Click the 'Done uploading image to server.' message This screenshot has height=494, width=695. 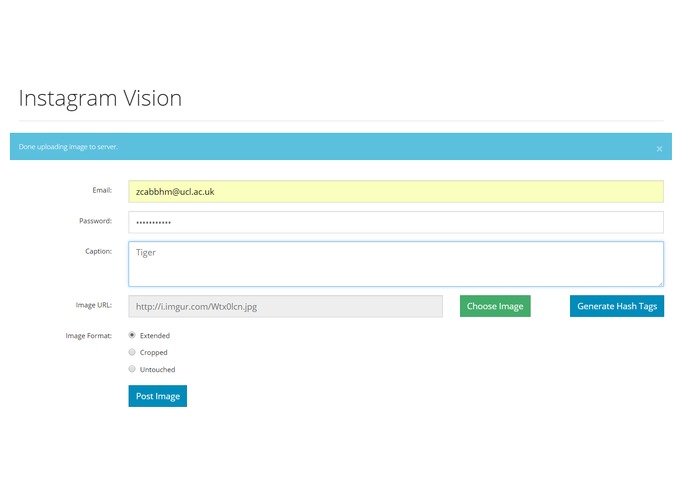pos(68,147)
